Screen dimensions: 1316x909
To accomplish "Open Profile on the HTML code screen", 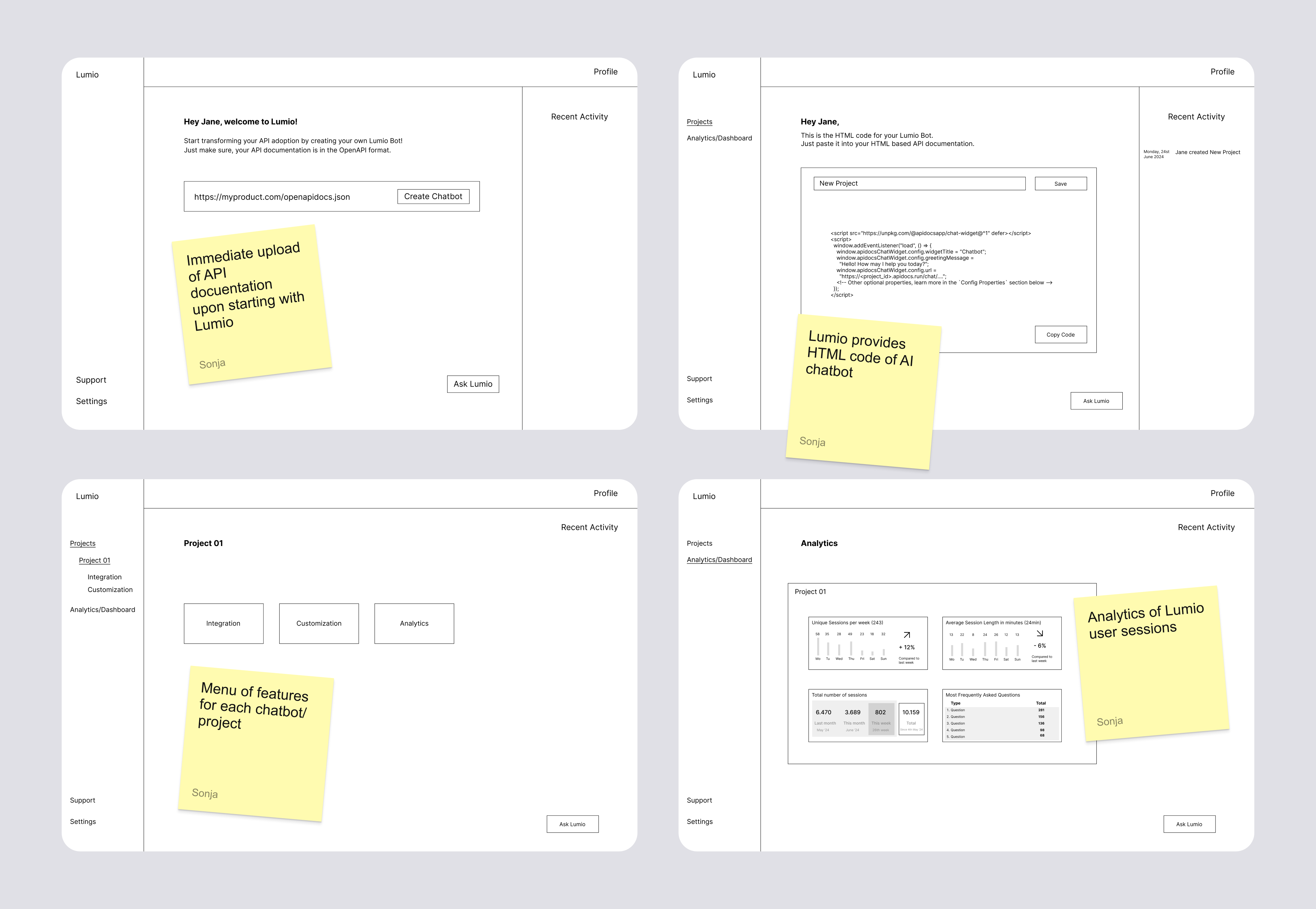I will coord(1222,72).
